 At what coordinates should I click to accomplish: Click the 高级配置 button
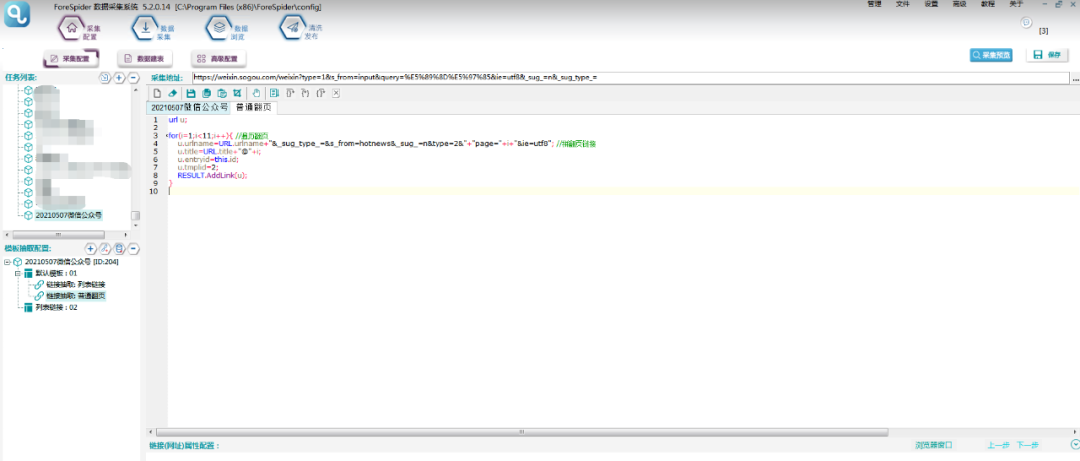(x=218, y=59)
